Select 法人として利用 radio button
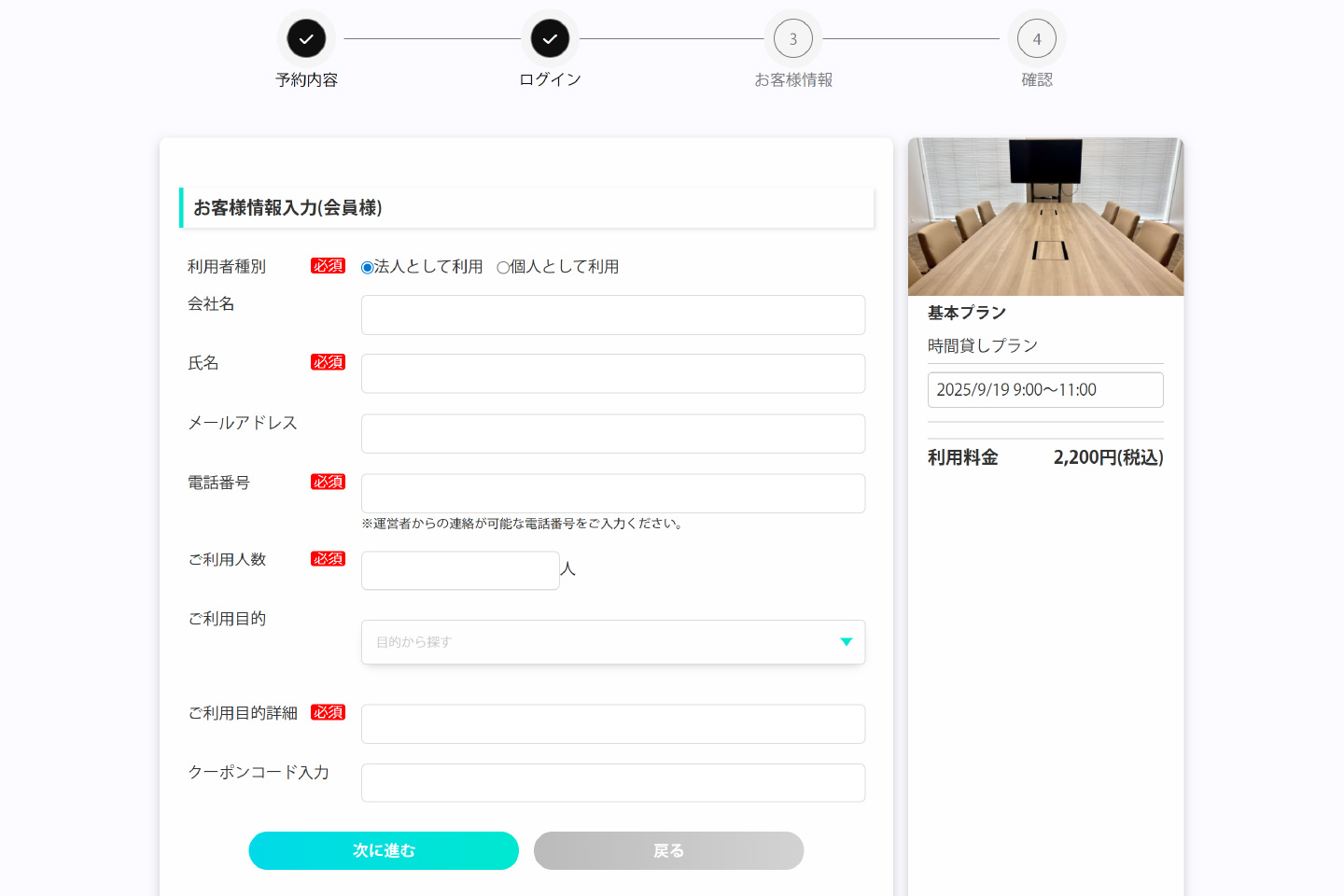 (368, 268)
